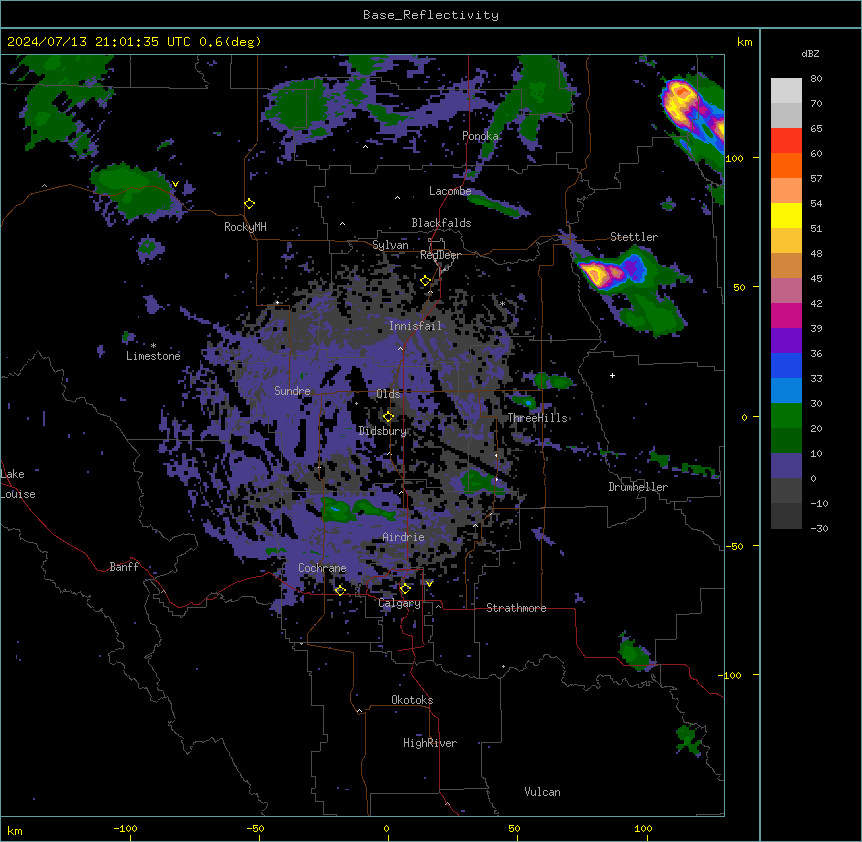This screenshot has height=842, width=862.
Task: Select the top light gray 80 dBZ swatch
Action: 786,91
